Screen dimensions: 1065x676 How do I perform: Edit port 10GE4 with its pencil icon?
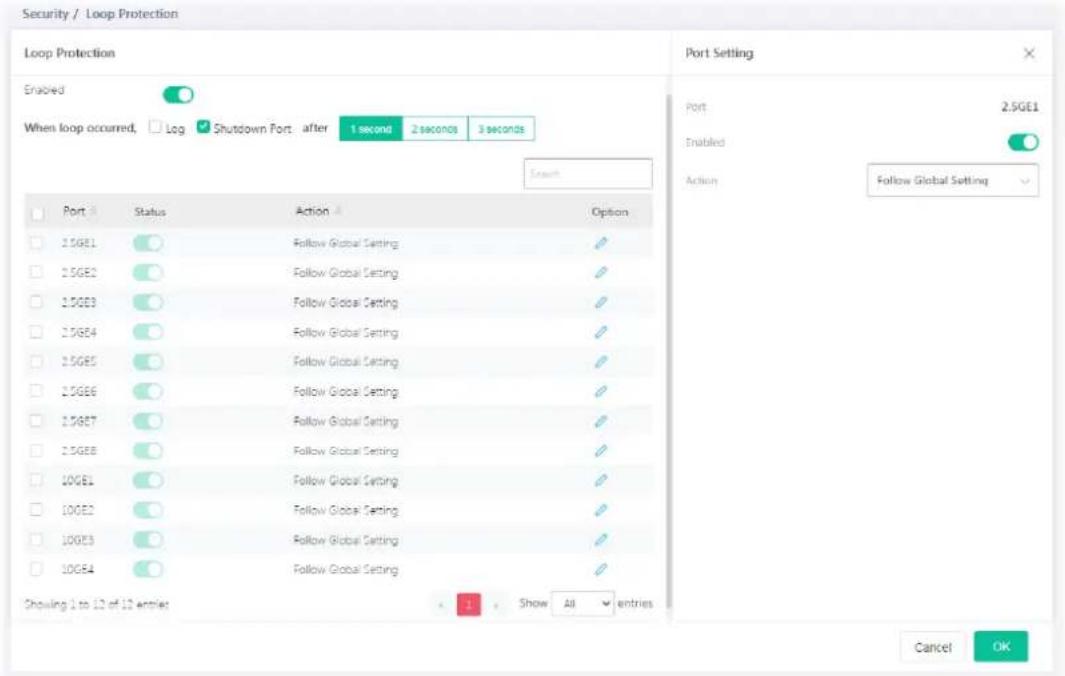point(600,569)
